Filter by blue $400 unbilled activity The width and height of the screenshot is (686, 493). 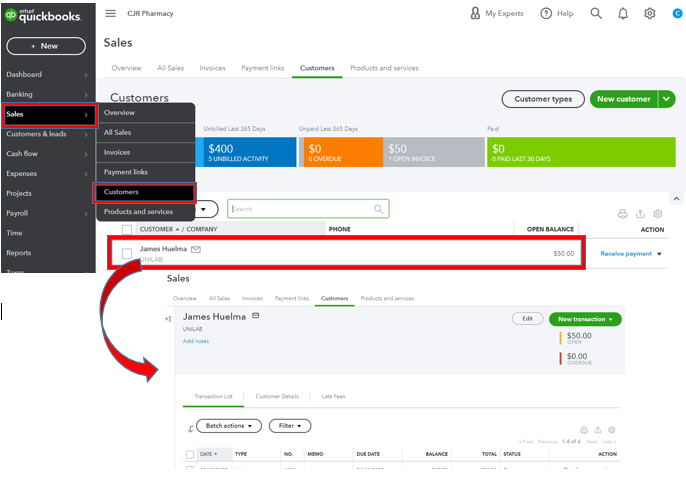click(x=249, y=152)
